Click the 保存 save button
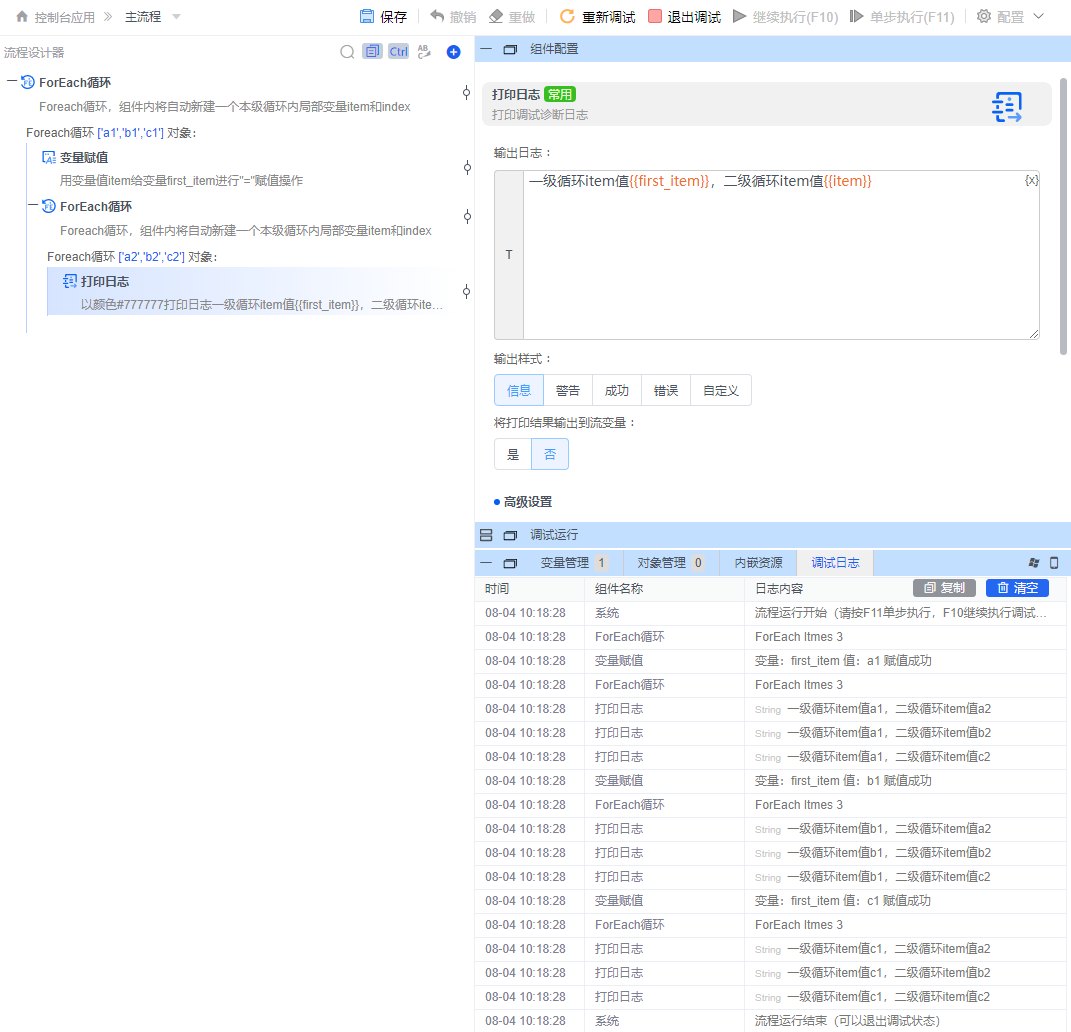The width and height of the screenshot is (1071, 1032). pyautogui.click(x=383, y=16)
